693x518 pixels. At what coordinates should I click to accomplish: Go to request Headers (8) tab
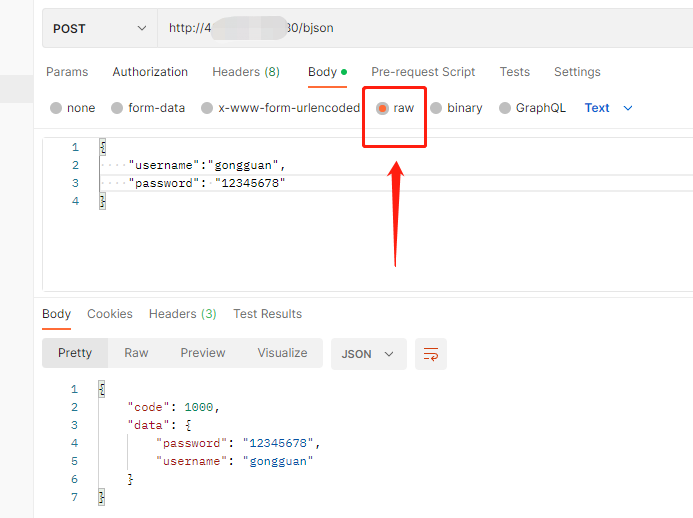(246, 72)
